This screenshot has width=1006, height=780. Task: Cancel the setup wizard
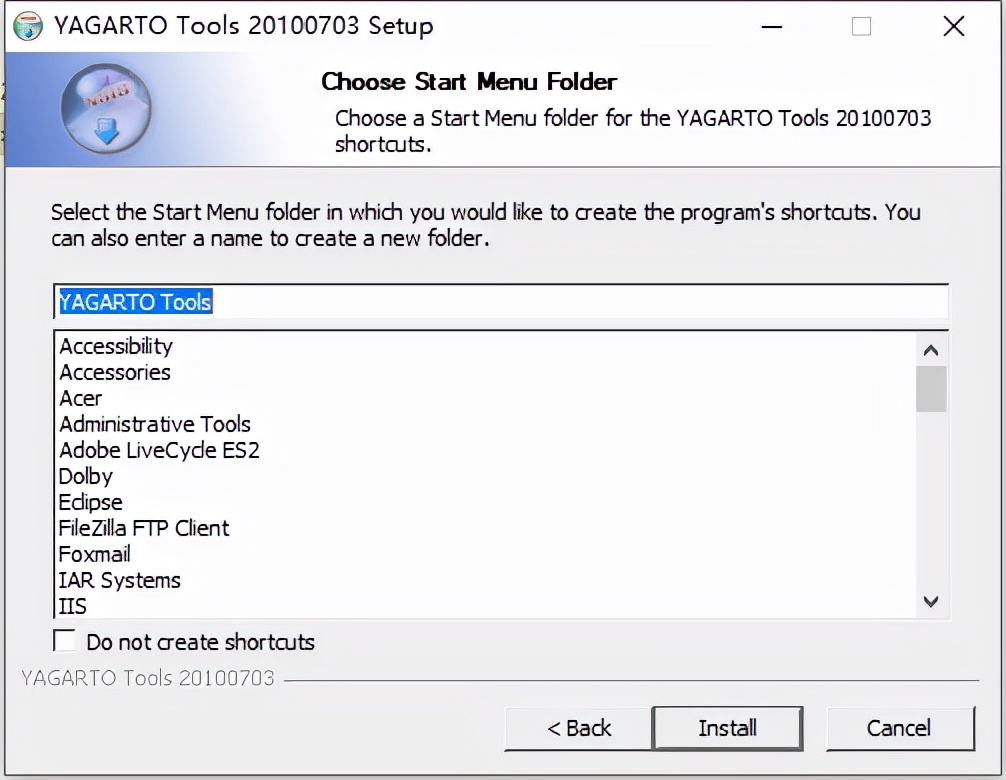(x=899, y=728)
